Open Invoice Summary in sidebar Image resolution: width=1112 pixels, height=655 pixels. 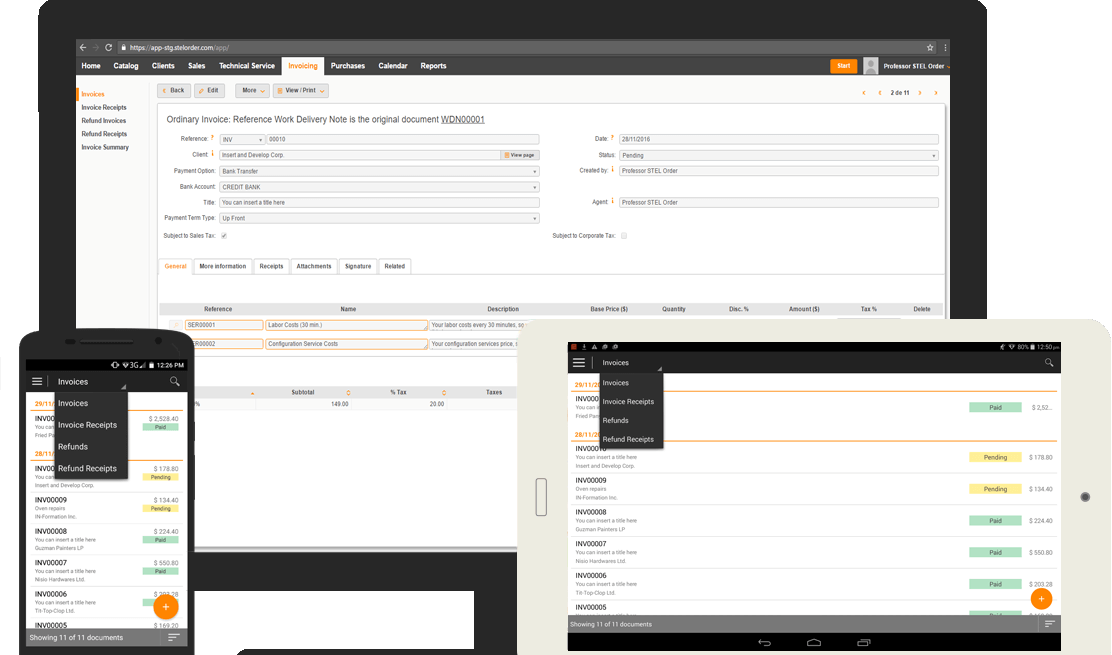click(105, 147)
